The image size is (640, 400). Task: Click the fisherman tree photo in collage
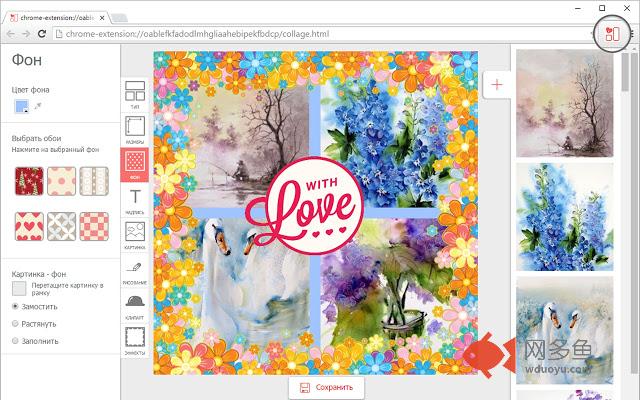tap(250, 145)
